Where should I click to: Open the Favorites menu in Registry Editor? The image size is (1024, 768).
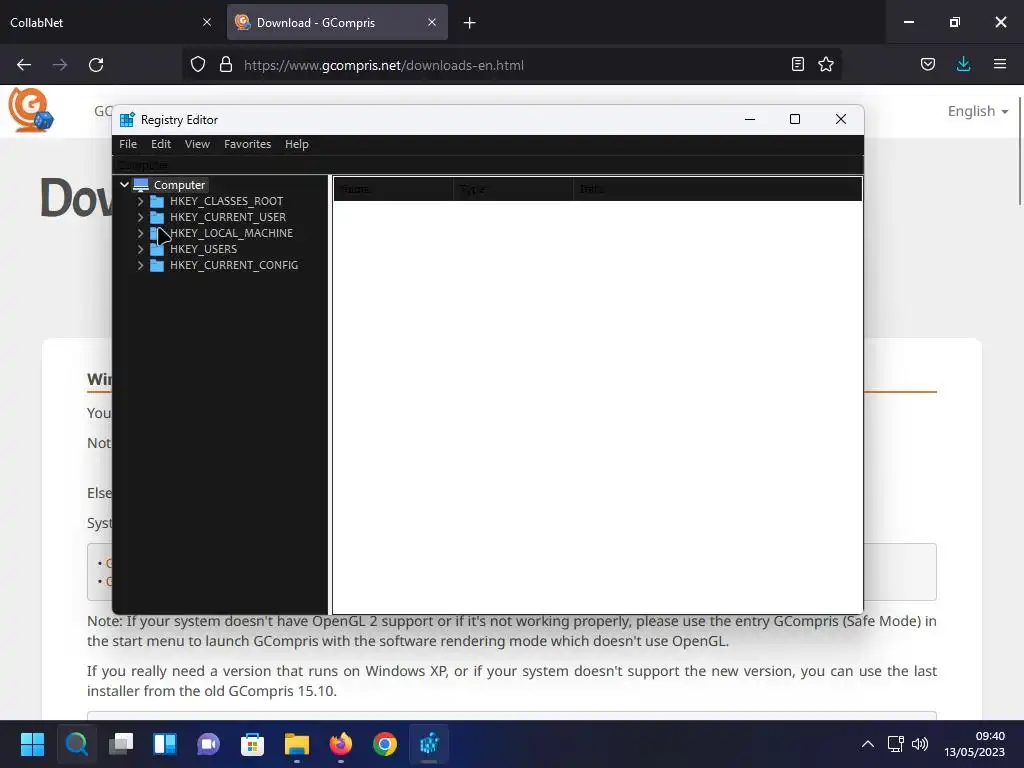click(248, 144)
